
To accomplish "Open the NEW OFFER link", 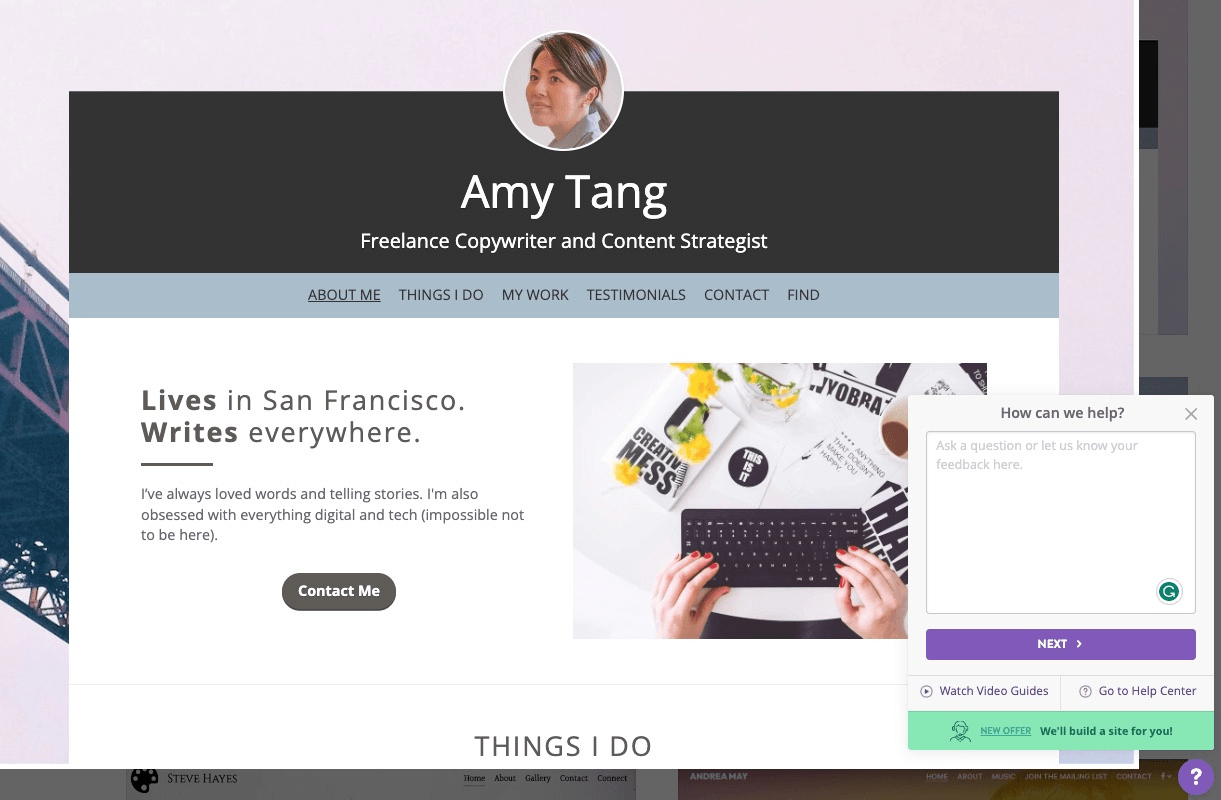I will pyautogui.click(x=1006, y=731).
